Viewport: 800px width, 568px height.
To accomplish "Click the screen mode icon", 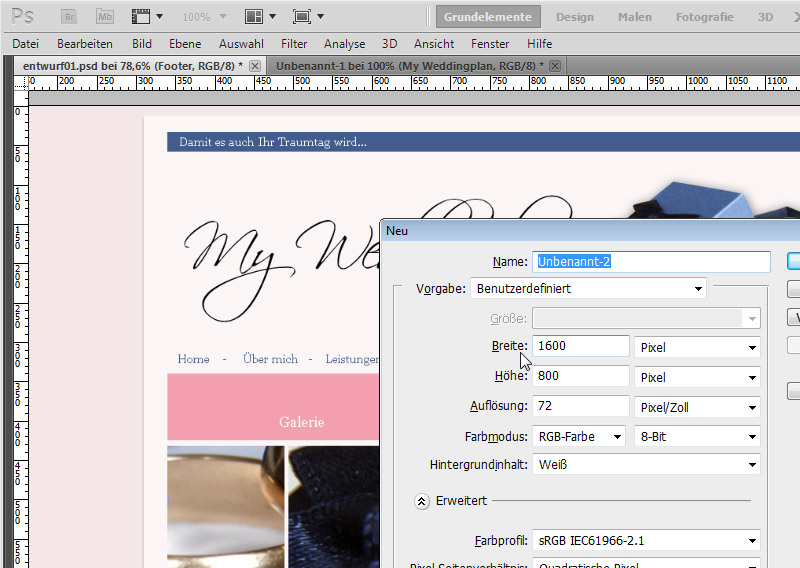I will pyautogui.click(x=301, y=17).
